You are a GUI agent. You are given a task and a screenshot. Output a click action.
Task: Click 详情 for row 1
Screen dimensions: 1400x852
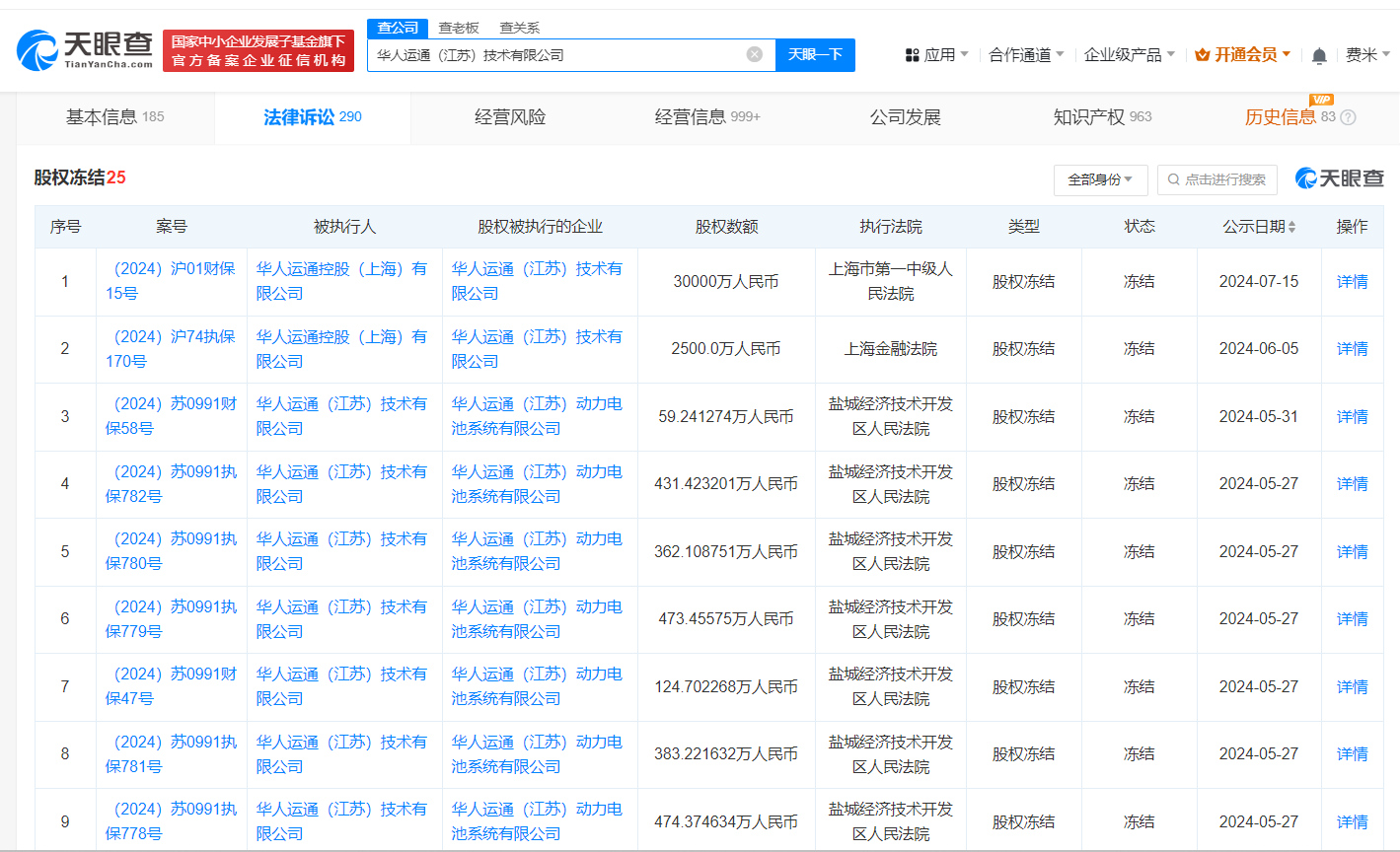click(1352, 282)
